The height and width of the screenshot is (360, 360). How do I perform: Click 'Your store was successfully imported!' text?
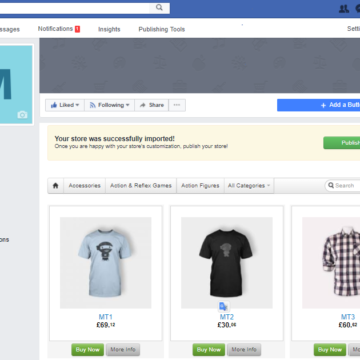point(114,139)
